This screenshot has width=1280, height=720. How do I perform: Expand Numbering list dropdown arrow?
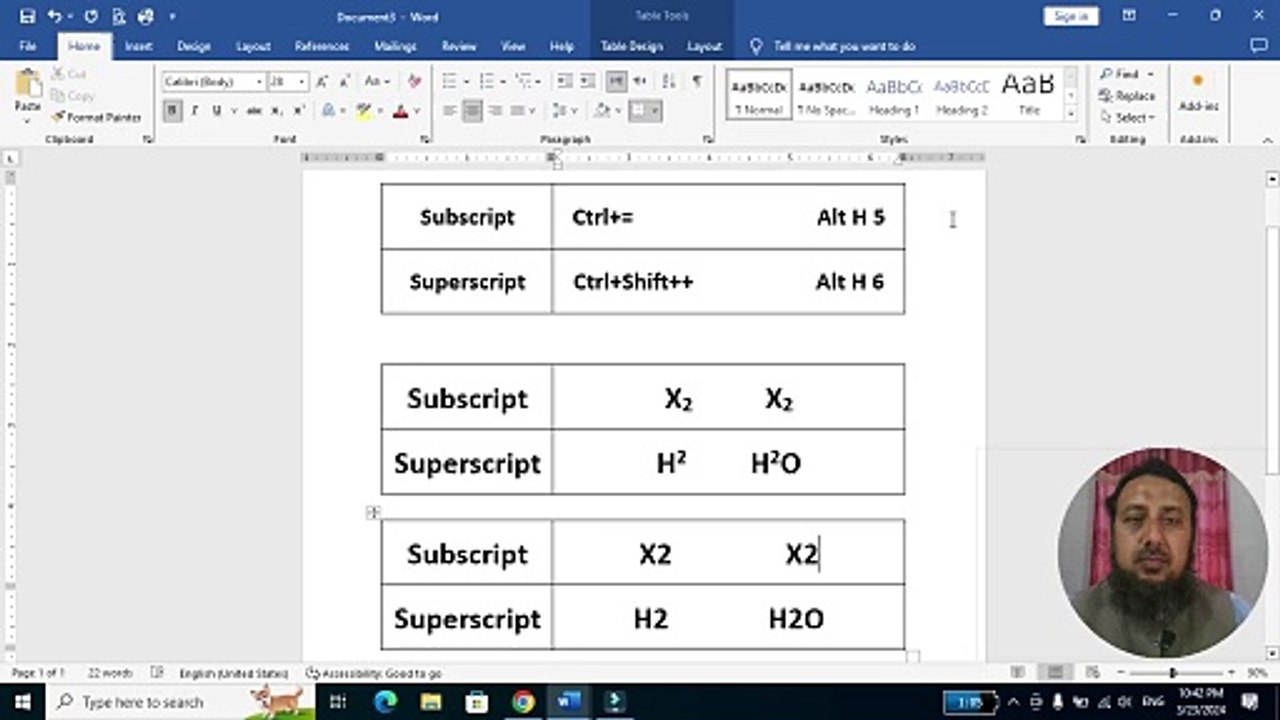point(503,82)
